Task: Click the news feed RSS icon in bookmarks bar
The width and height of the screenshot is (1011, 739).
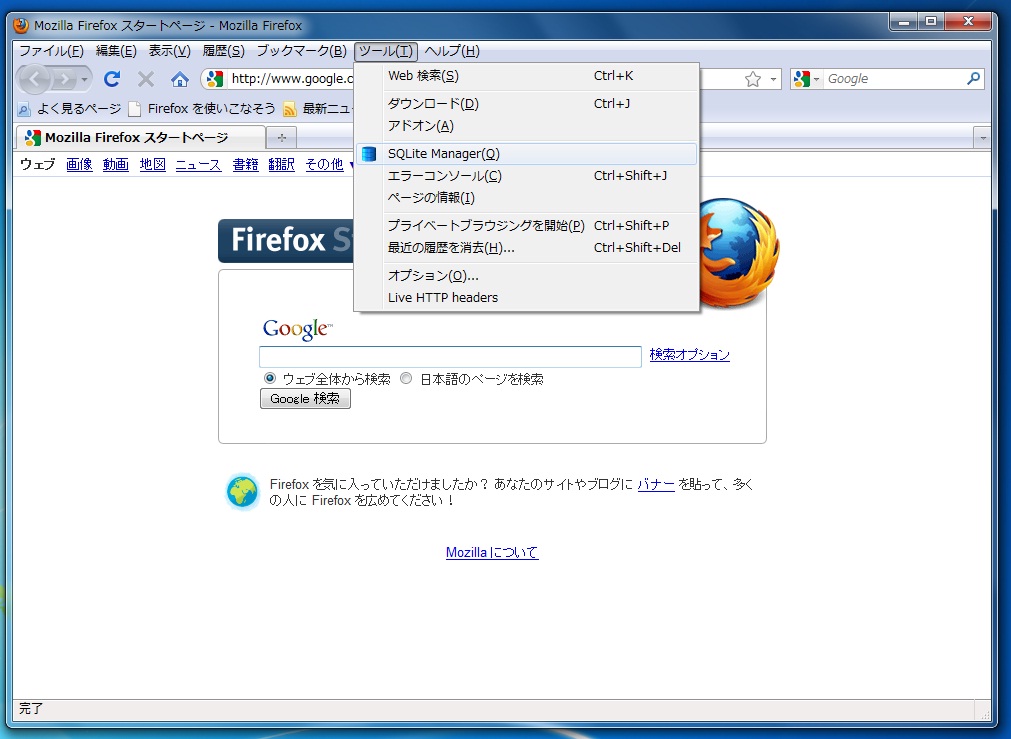Action: pos(290,109)
